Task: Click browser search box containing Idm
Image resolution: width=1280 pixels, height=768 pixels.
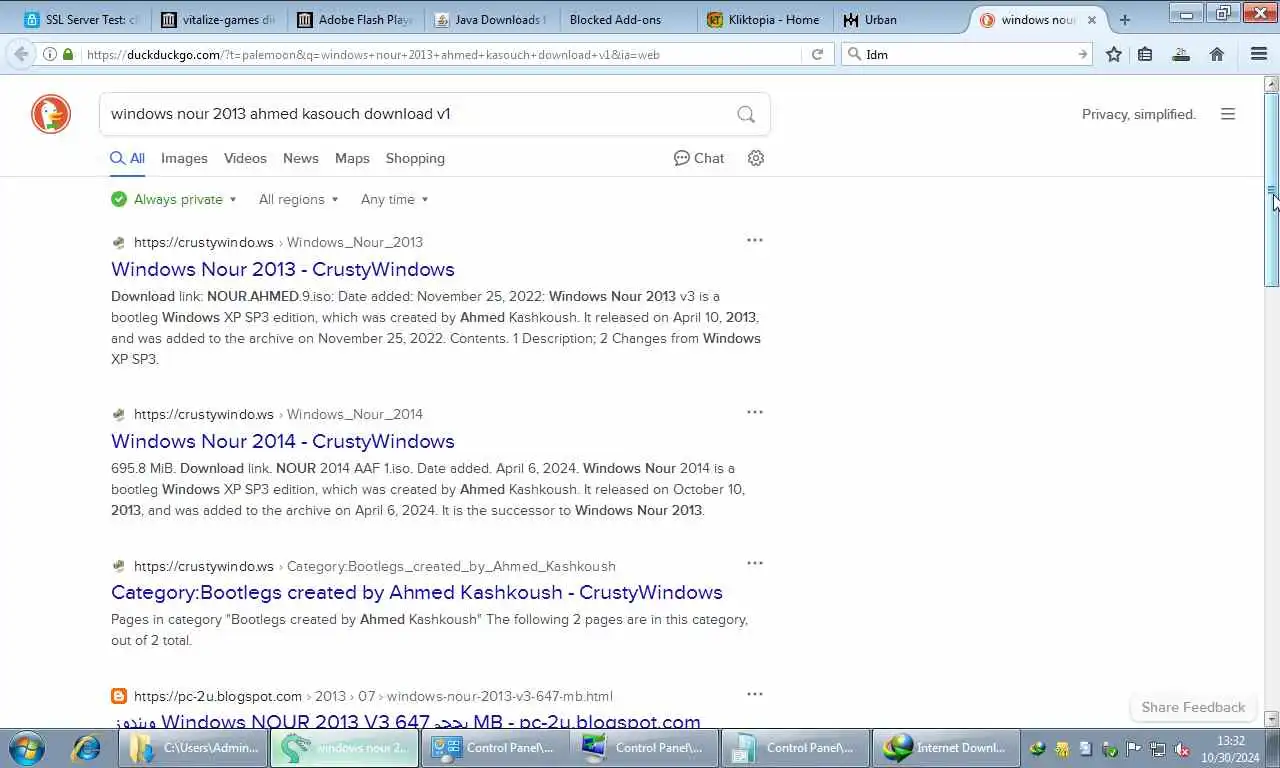Action: pos(968,54)
